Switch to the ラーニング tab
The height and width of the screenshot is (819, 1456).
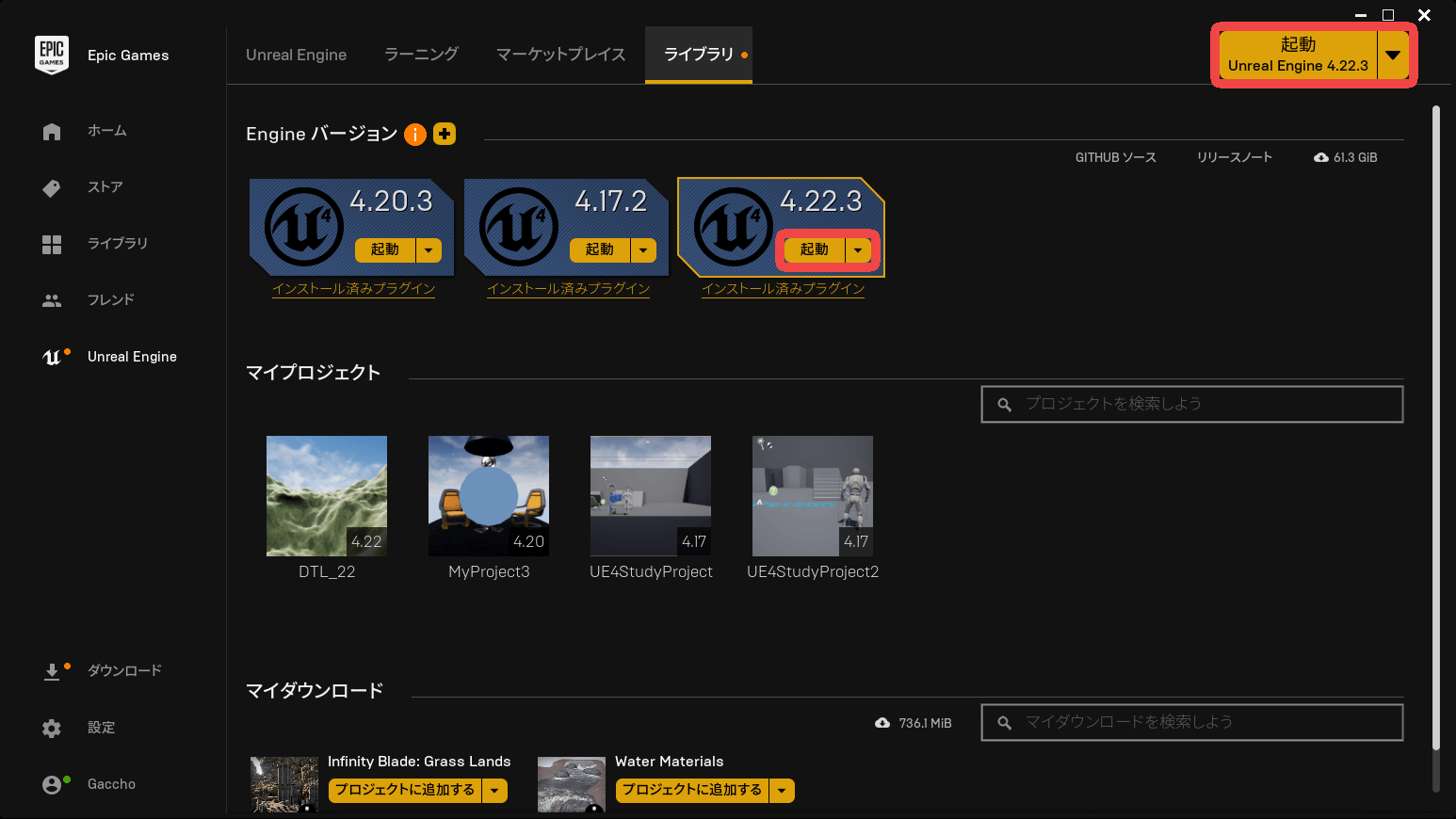click(421, 55)
